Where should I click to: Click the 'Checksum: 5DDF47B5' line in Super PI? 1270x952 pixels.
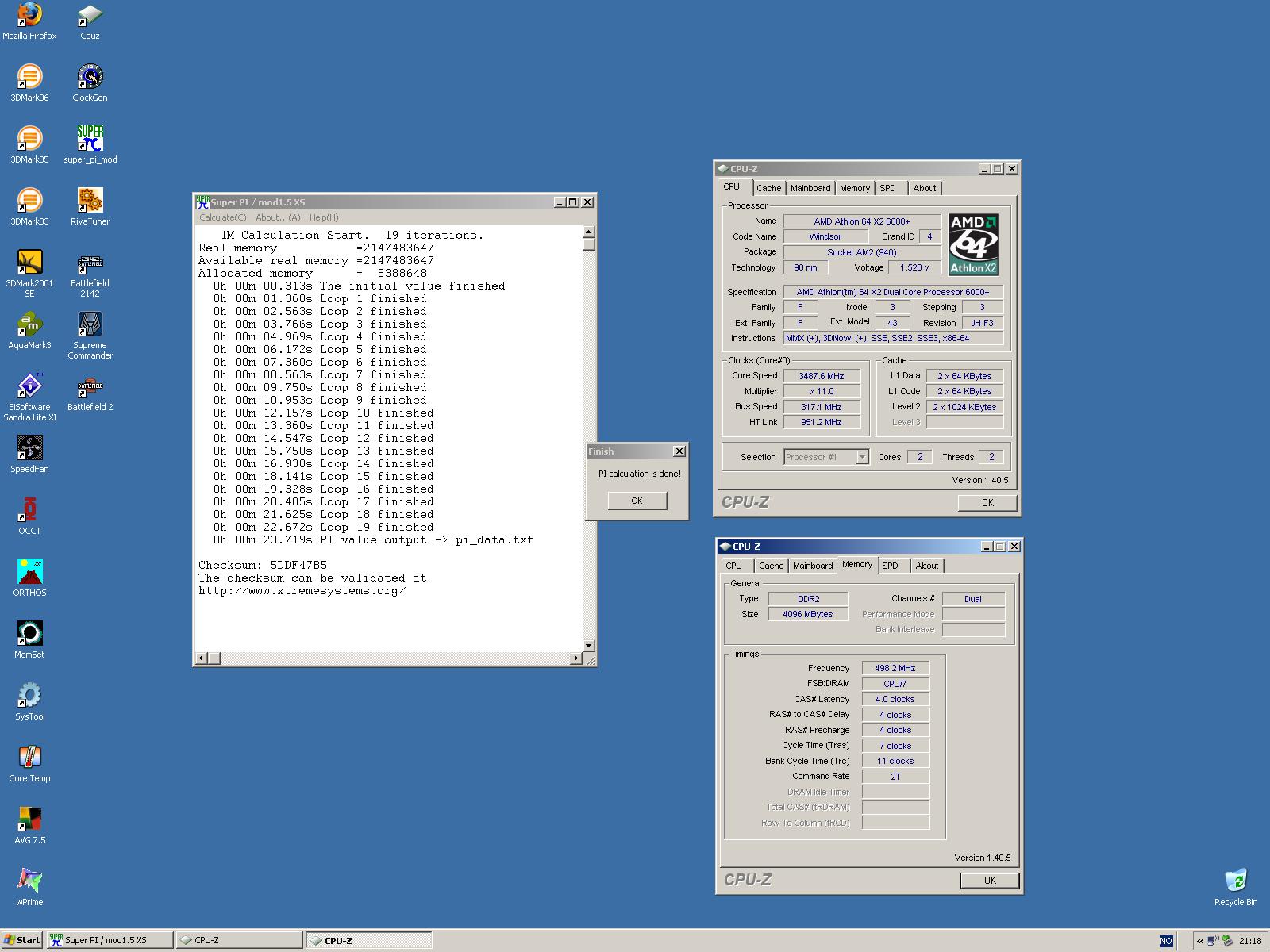pyautogui.click(x=263, y=566)
